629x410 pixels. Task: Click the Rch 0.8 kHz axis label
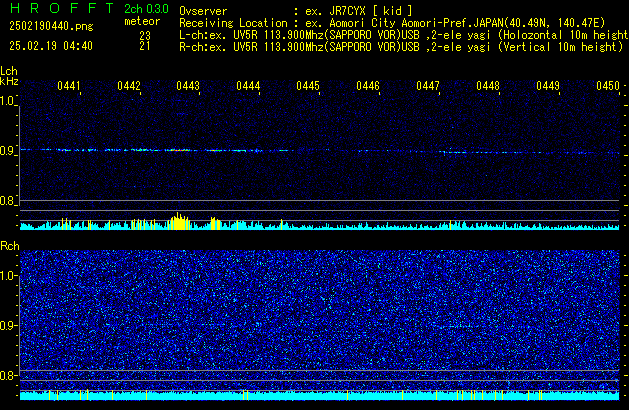(8, 375)
